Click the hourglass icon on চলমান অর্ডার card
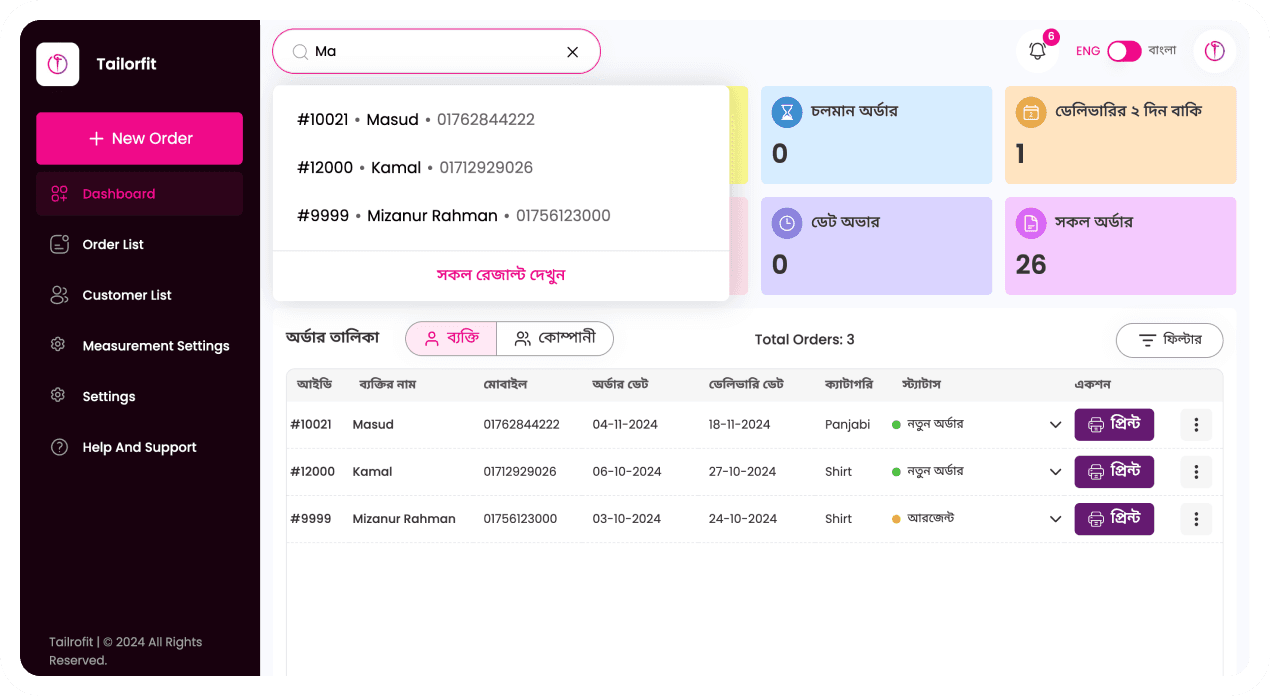Image resolution: width=1270 pixels, height=696 pixels. pyautogui.click(x=787, y=112)
